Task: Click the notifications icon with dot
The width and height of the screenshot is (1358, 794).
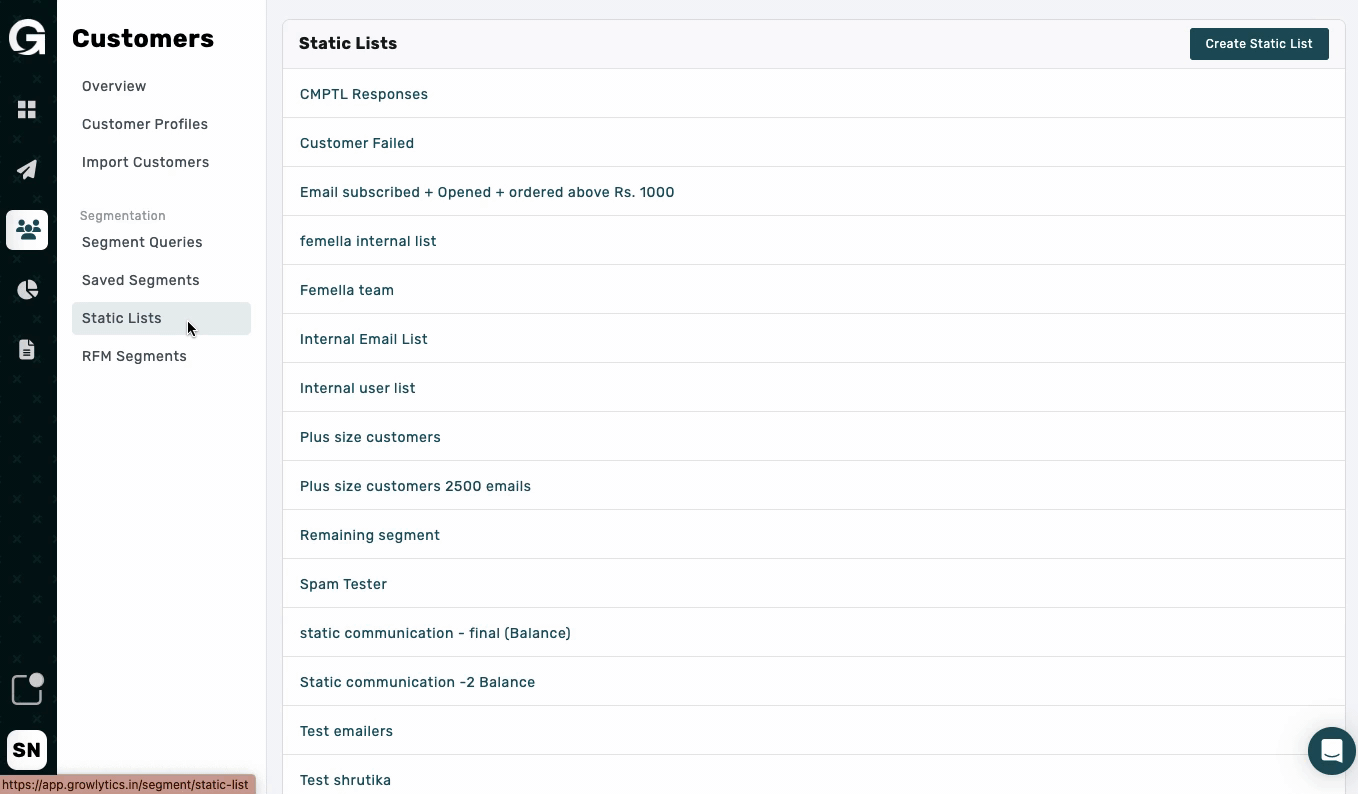Action: click(x=27, y=689)
